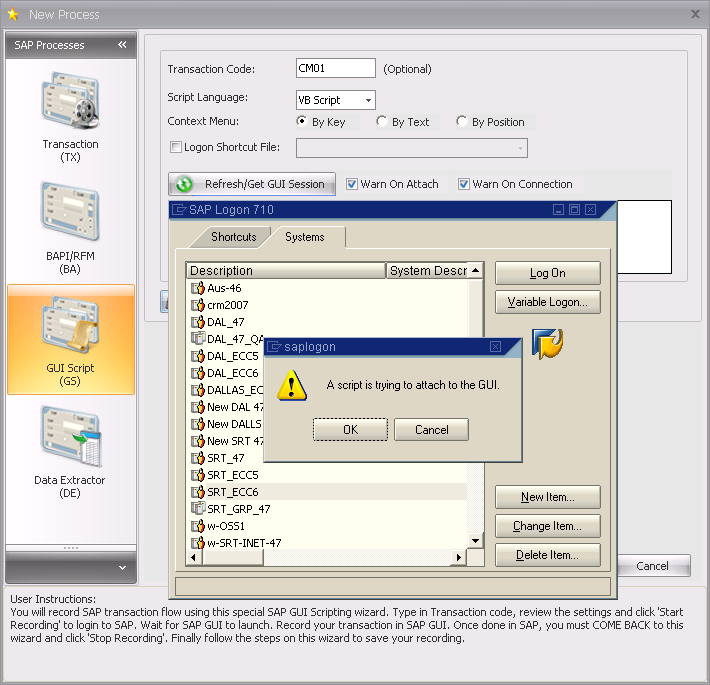Expand the bottom chevron of the sidebar panel

[122, 568]
